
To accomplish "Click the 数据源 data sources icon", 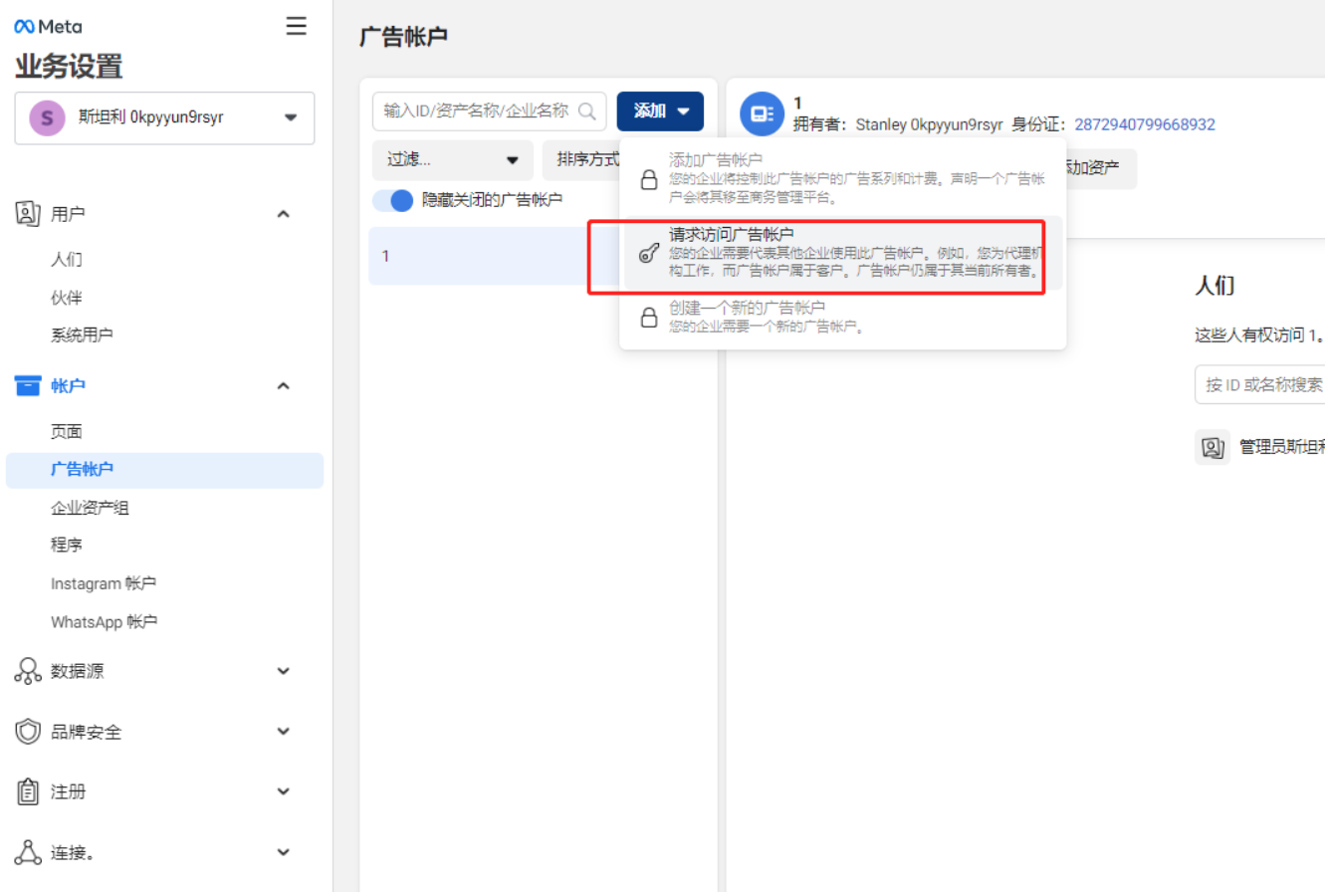I will [x=28, y=671].
